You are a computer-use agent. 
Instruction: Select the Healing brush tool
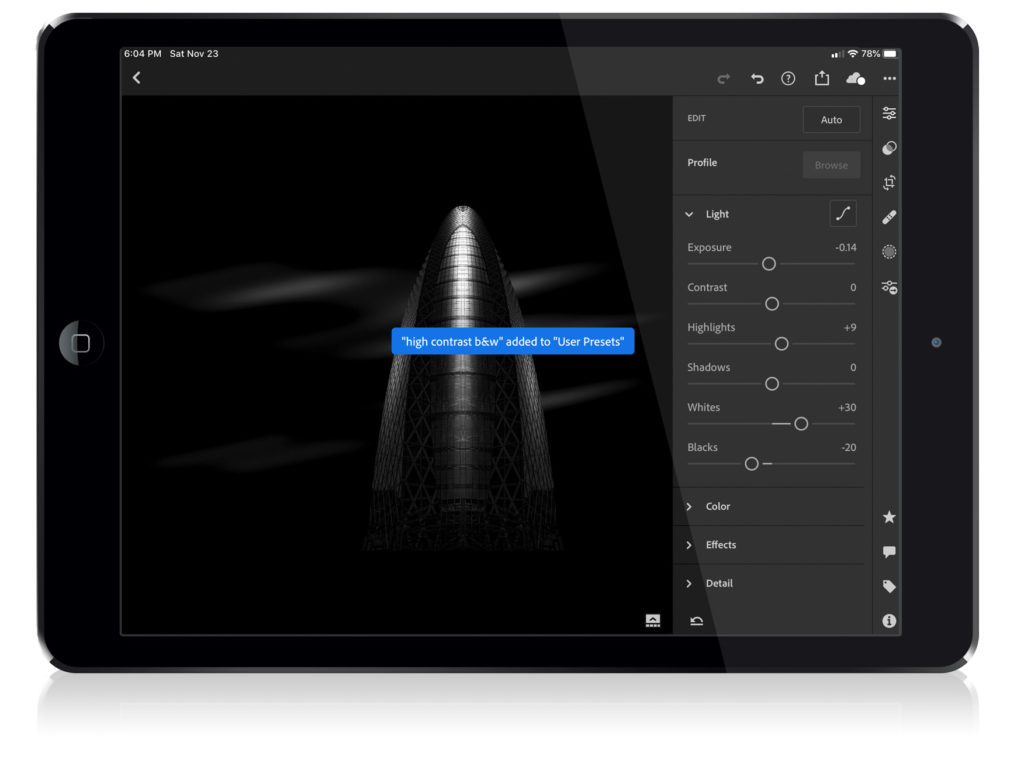coord(889,217)
